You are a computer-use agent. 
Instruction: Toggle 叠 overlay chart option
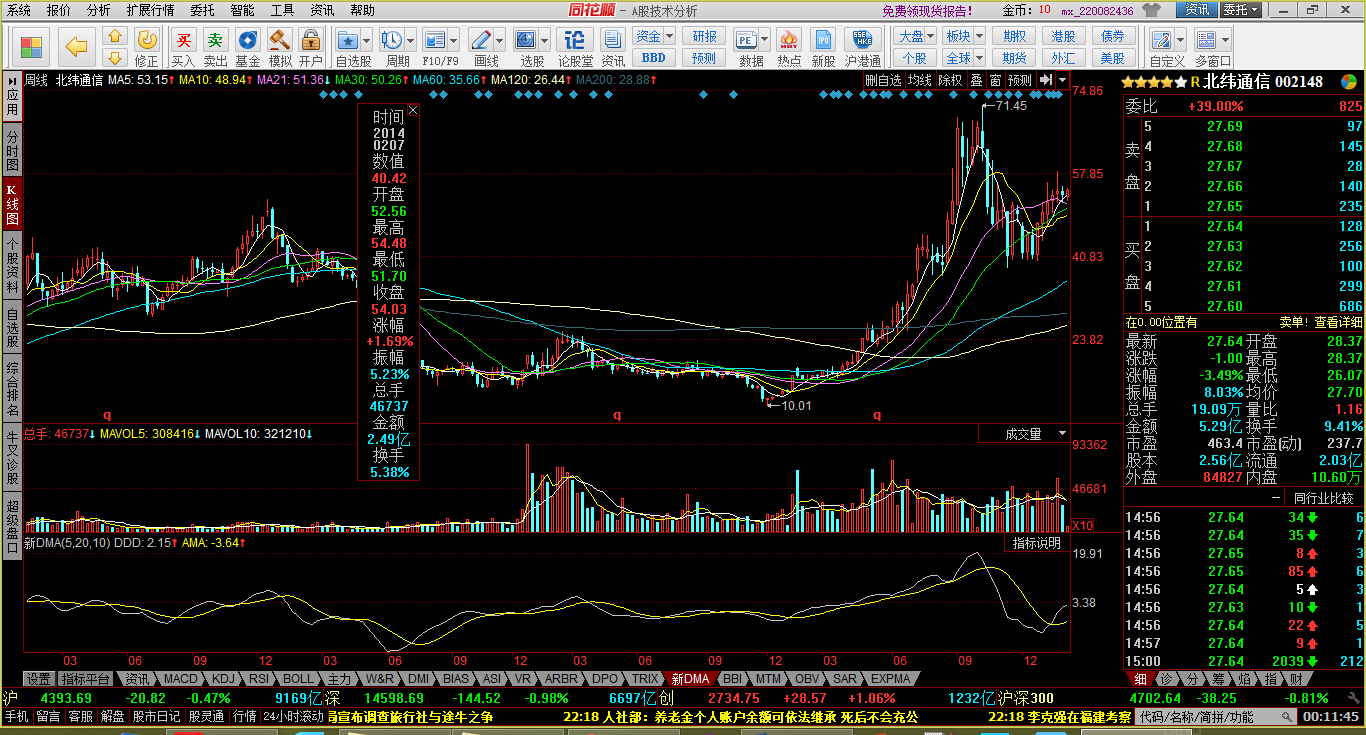(976, 80)
